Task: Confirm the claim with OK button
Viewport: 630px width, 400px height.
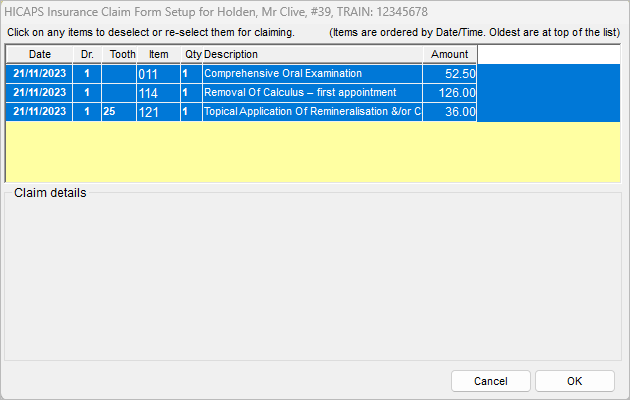Action: [x=575, y=381]
